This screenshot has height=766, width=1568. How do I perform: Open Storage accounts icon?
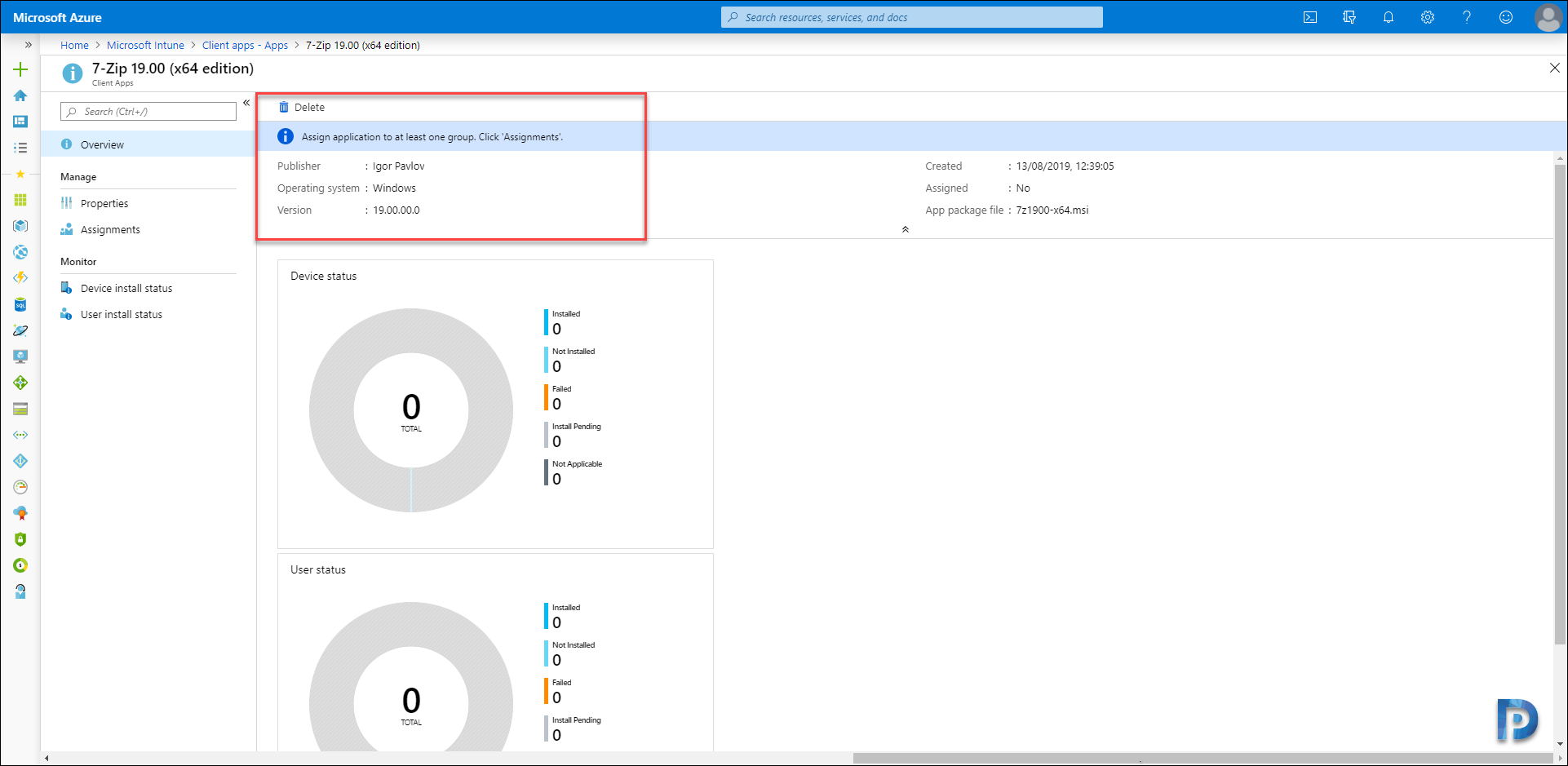coord(20,409)
